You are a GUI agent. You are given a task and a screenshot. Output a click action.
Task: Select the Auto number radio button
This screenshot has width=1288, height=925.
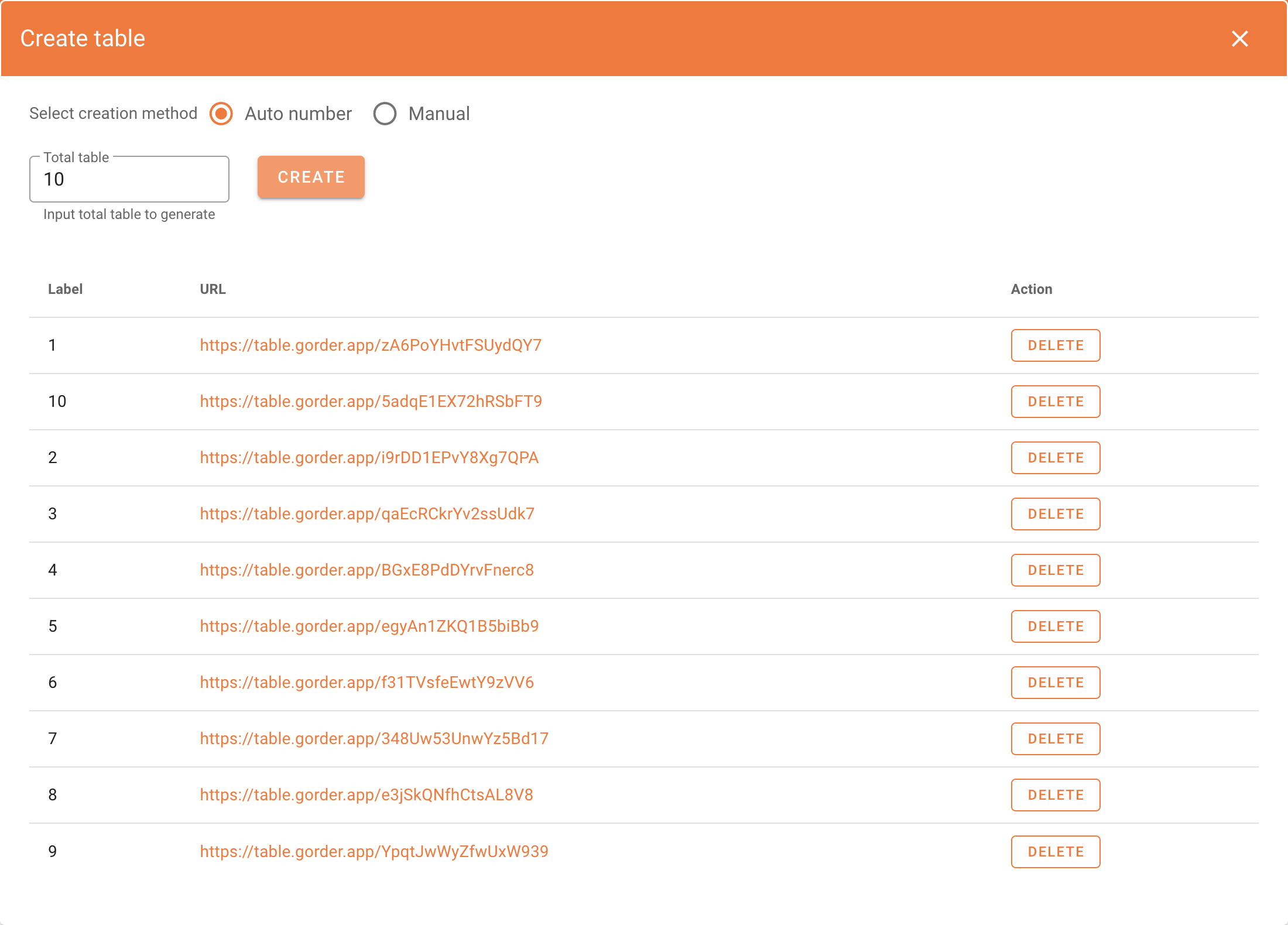[x=221, y=114]
